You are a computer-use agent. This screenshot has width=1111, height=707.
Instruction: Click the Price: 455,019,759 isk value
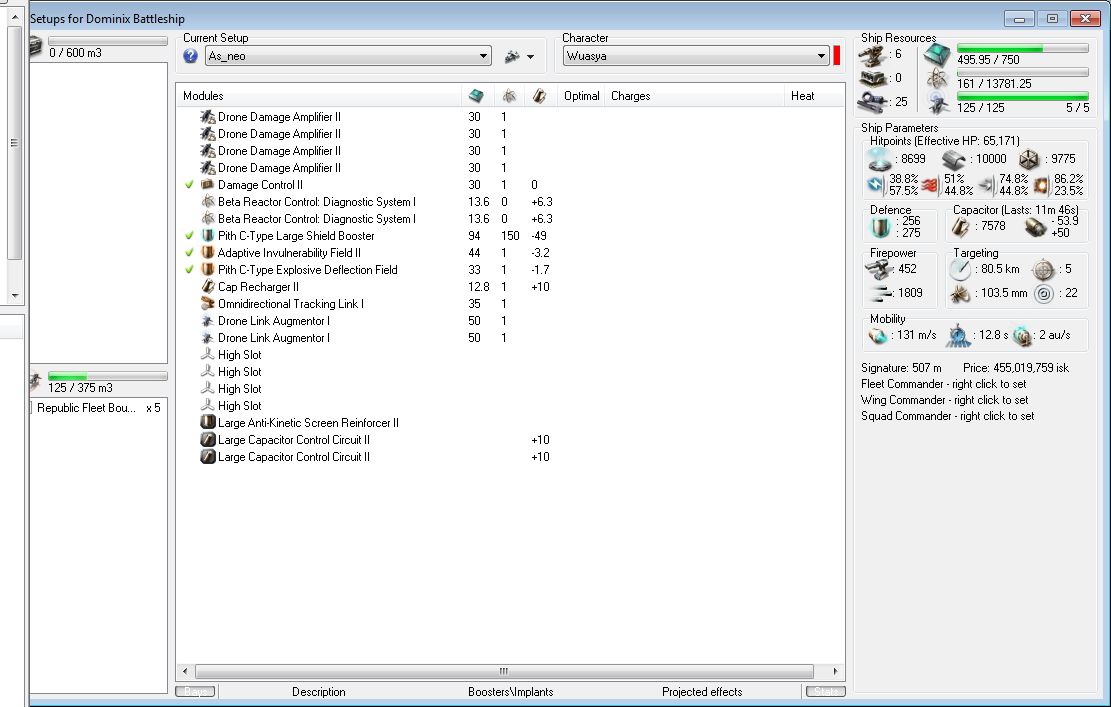[x=1016, y=368]
